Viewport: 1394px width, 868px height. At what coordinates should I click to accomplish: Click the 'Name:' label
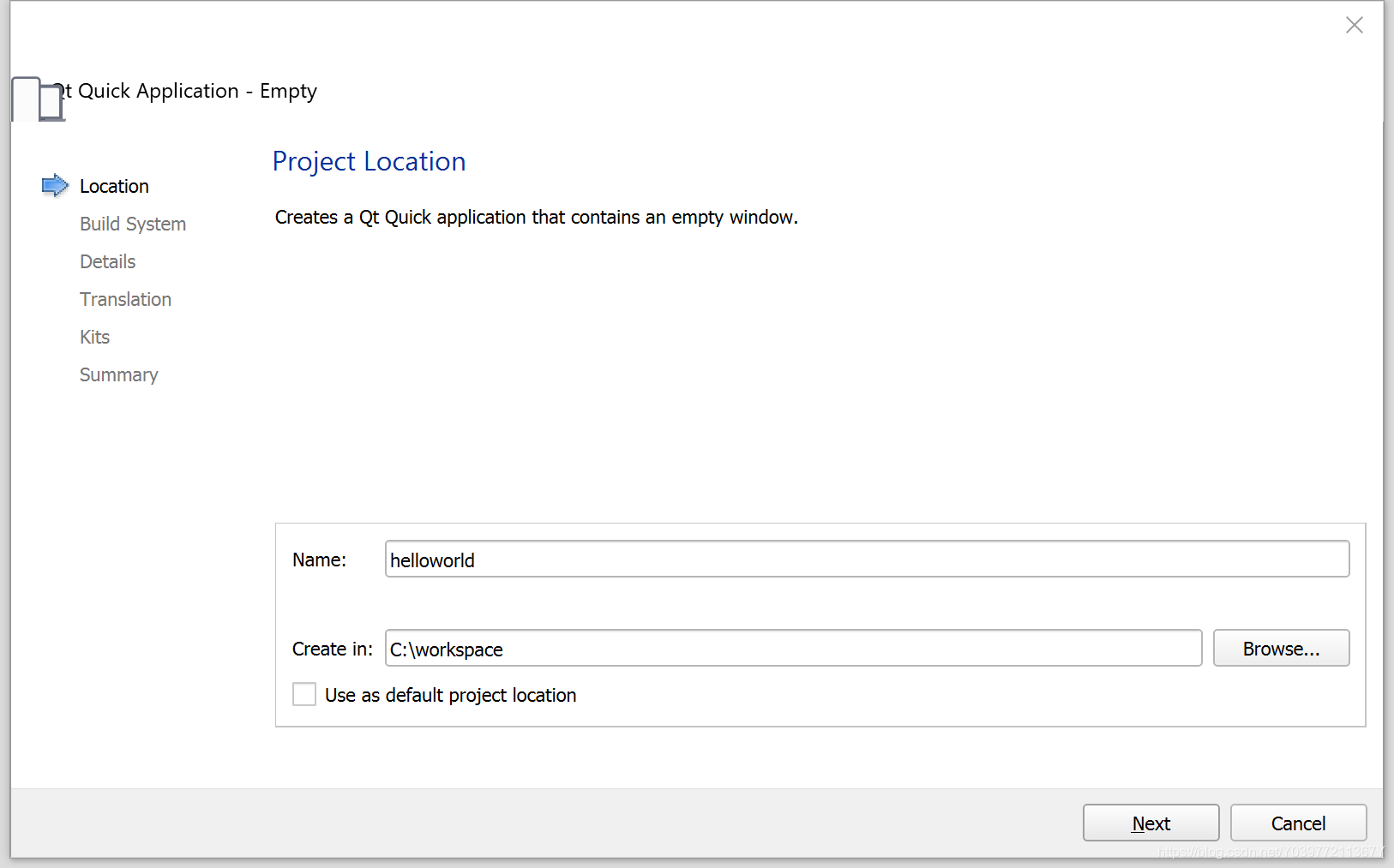click(320, 560)
